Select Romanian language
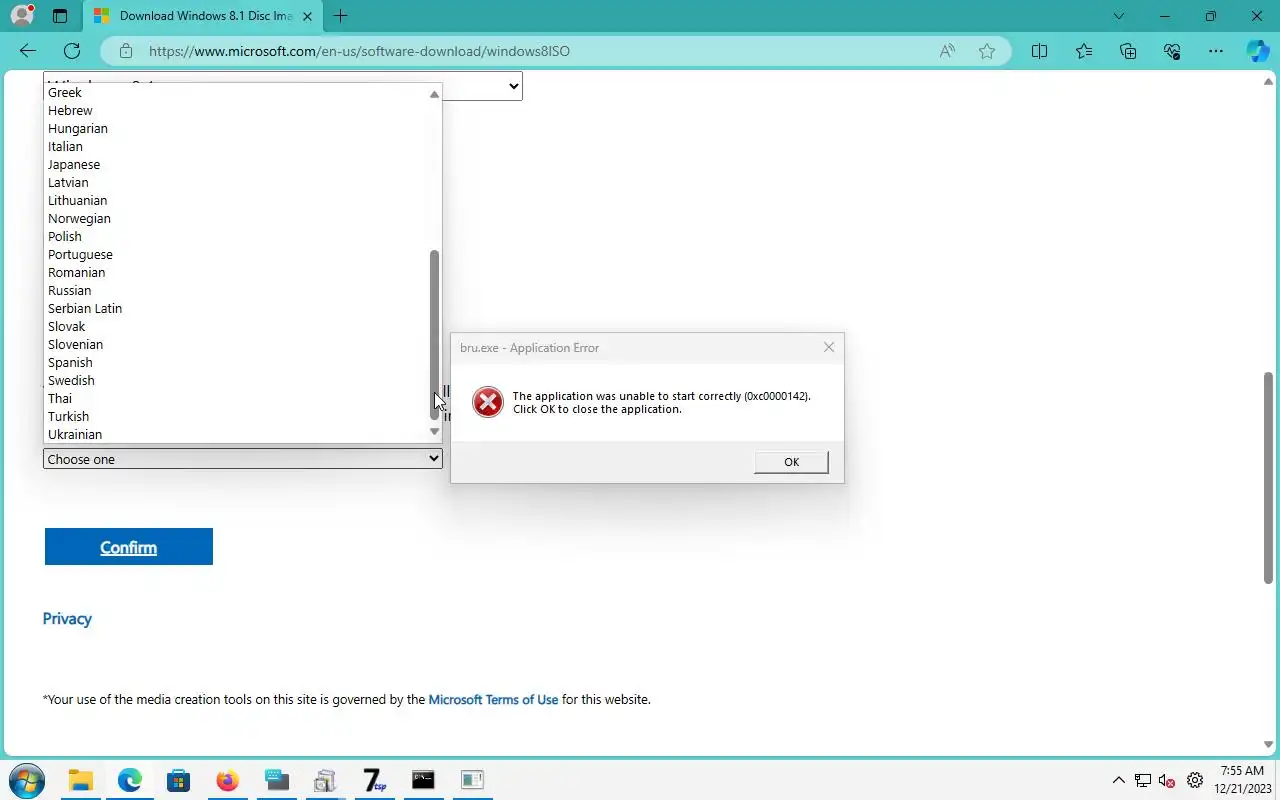 coord(237,272)
